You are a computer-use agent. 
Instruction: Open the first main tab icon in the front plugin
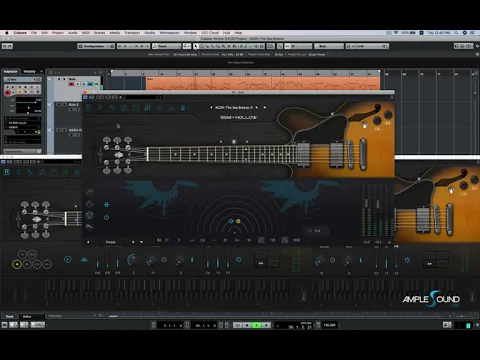[x=89, y=107]
